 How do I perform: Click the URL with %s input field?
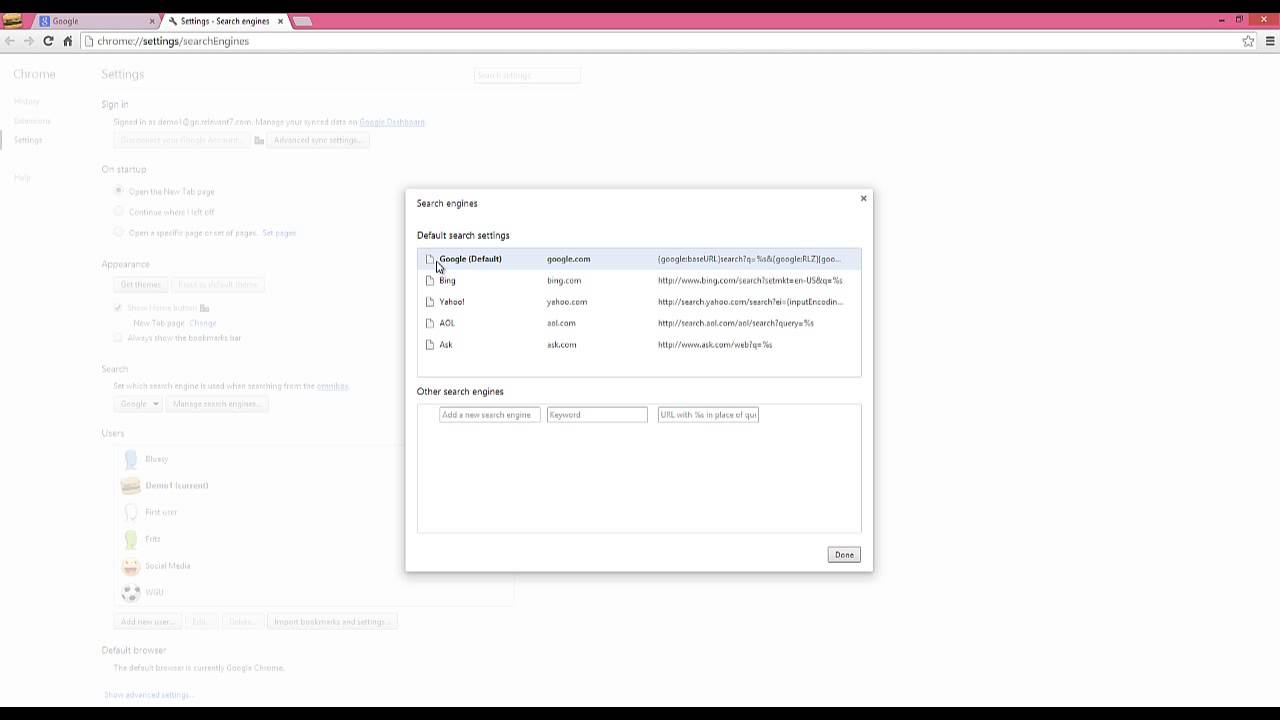[708, 415]
